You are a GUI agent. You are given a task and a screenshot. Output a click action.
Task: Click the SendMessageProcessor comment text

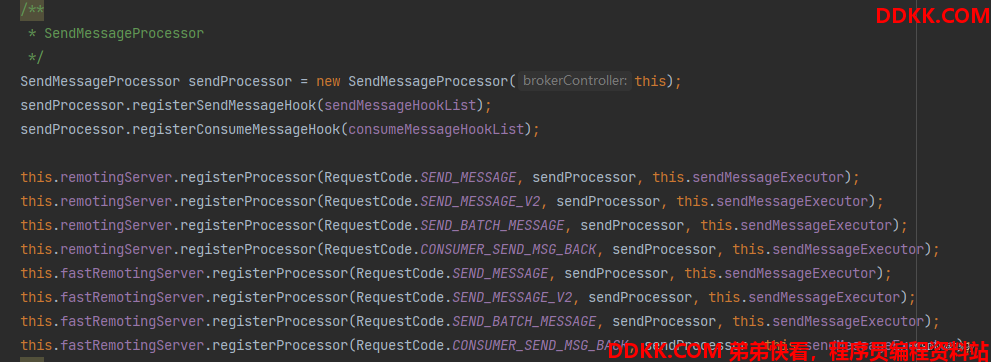point(124,33)
